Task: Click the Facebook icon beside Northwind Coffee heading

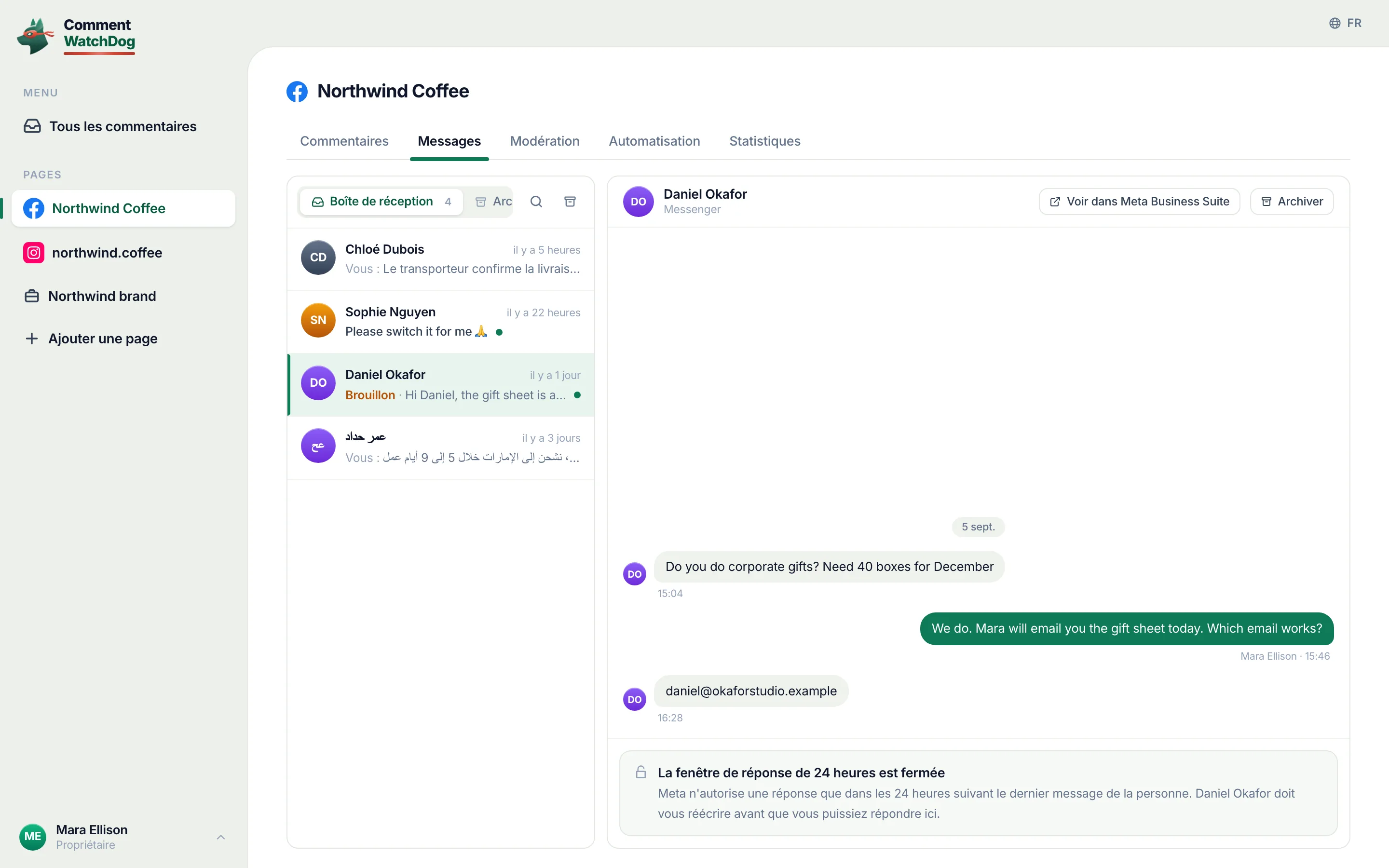Action: (x=297, y=91)
